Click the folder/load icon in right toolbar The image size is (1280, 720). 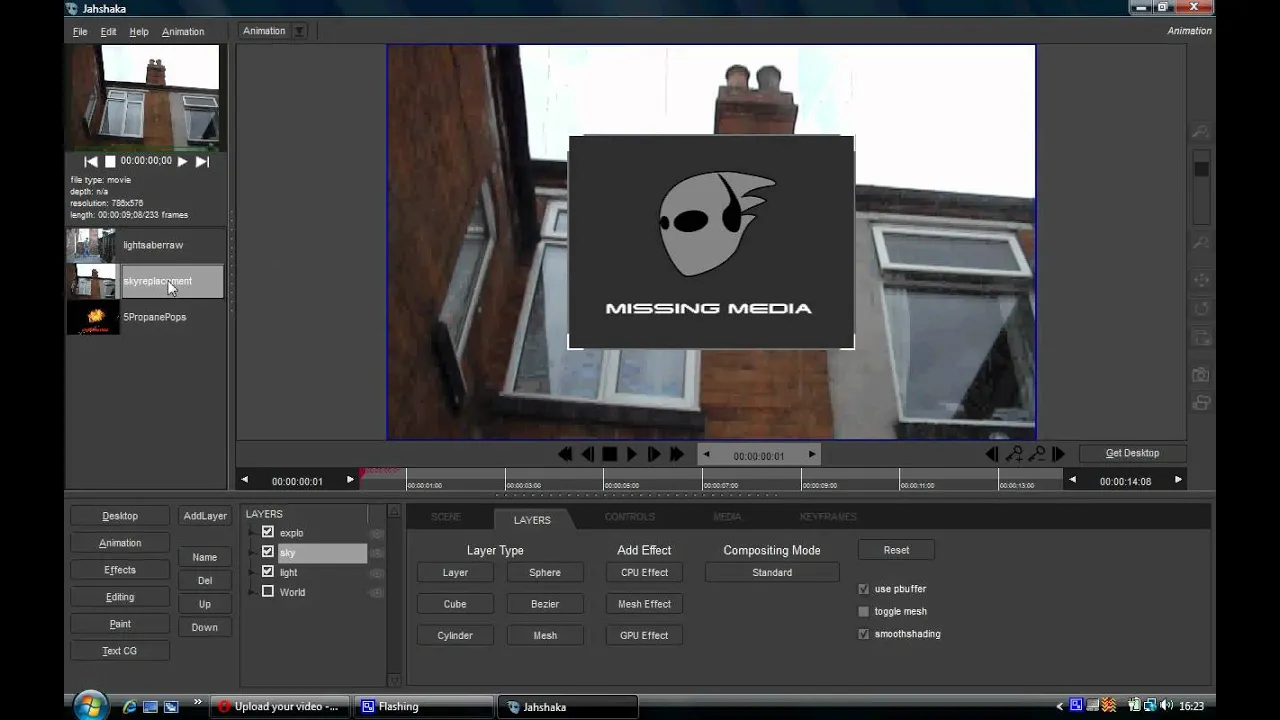[1201, 338]
